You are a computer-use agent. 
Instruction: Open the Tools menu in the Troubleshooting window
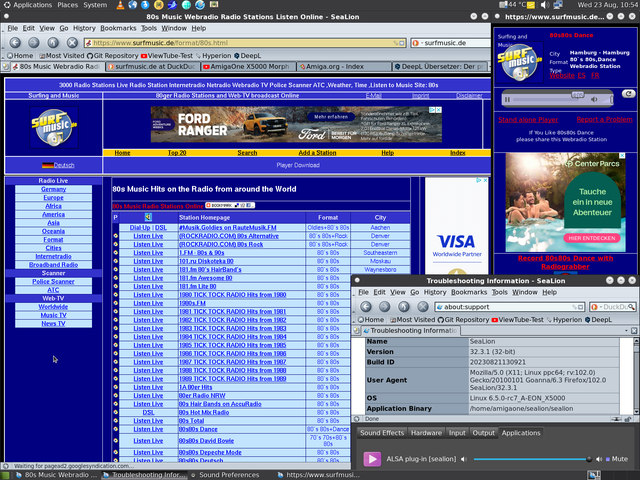coord(500,292)
